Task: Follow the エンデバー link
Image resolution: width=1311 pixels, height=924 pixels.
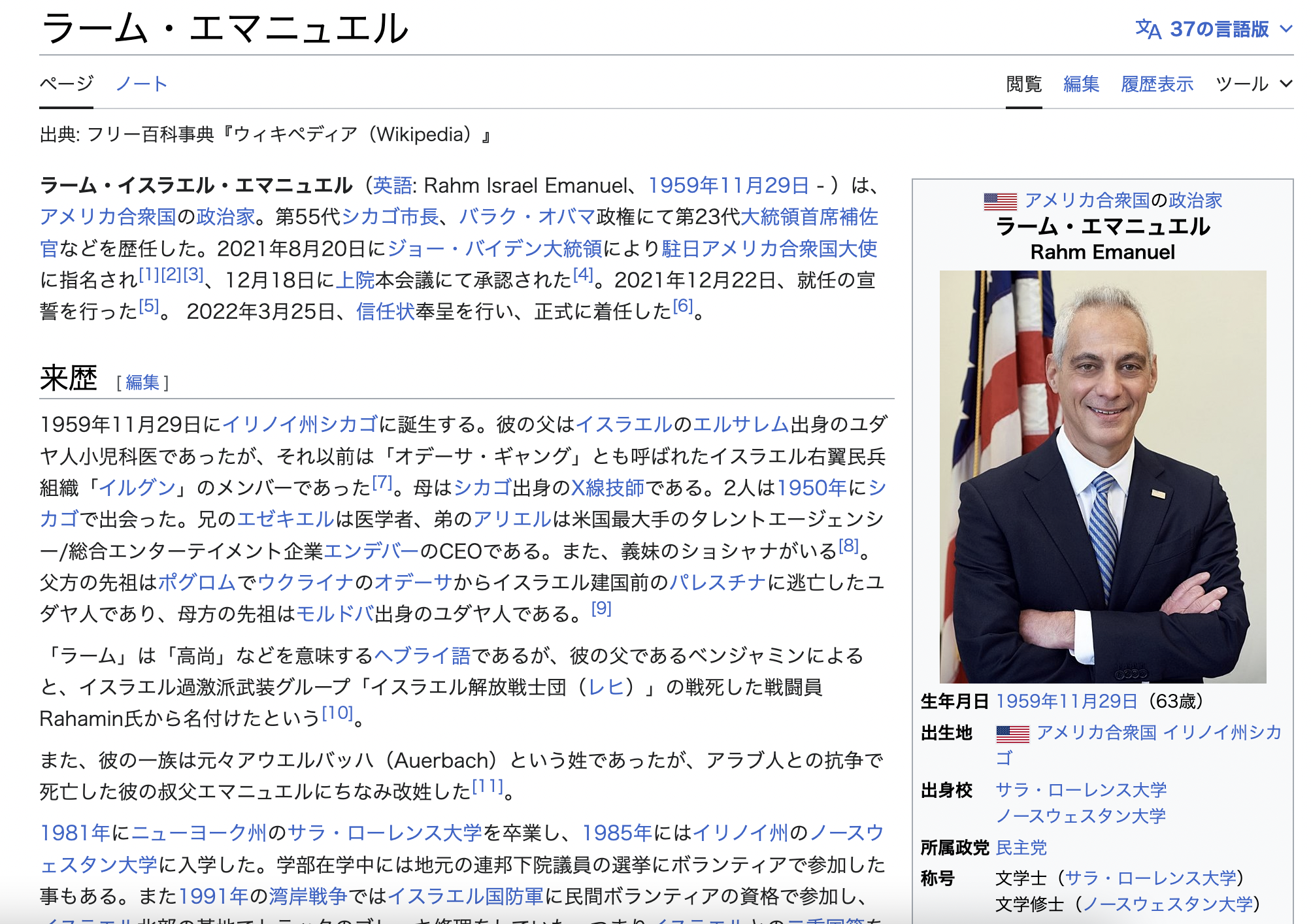Action: [x=371, y=551]
